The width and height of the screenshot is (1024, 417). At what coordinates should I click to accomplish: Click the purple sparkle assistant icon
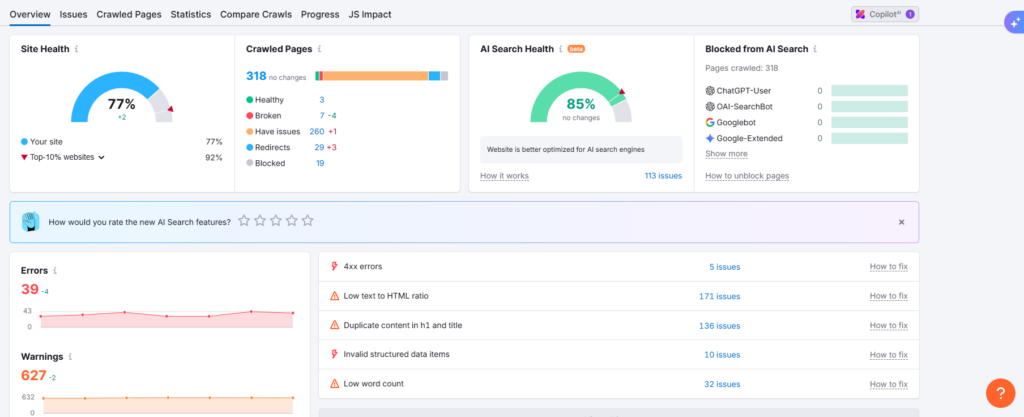(1011, 26)
